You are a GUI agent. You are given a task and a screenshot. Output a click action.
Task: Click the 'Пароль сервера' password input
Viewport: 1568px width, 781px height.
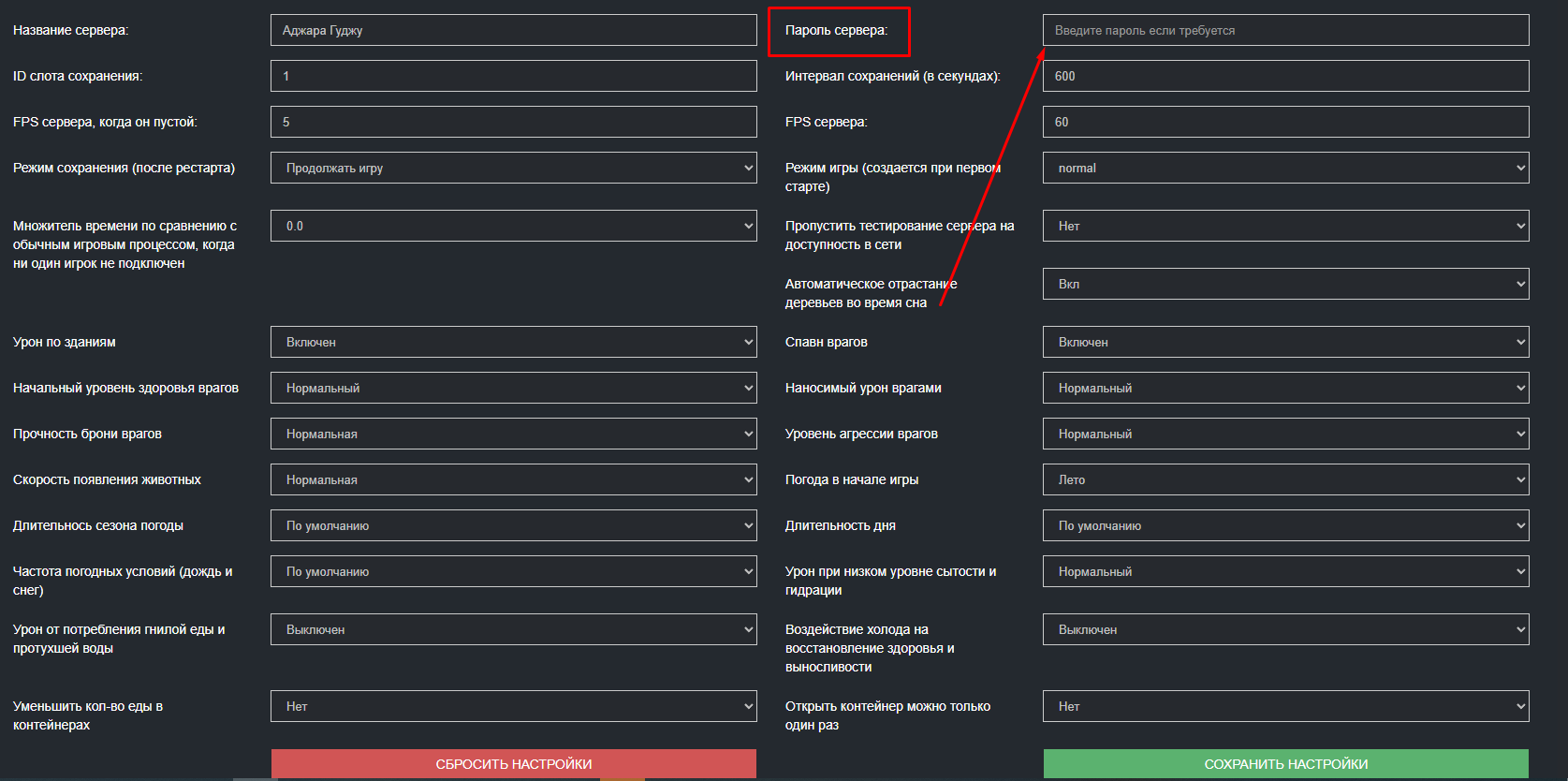coord(1285,30)
